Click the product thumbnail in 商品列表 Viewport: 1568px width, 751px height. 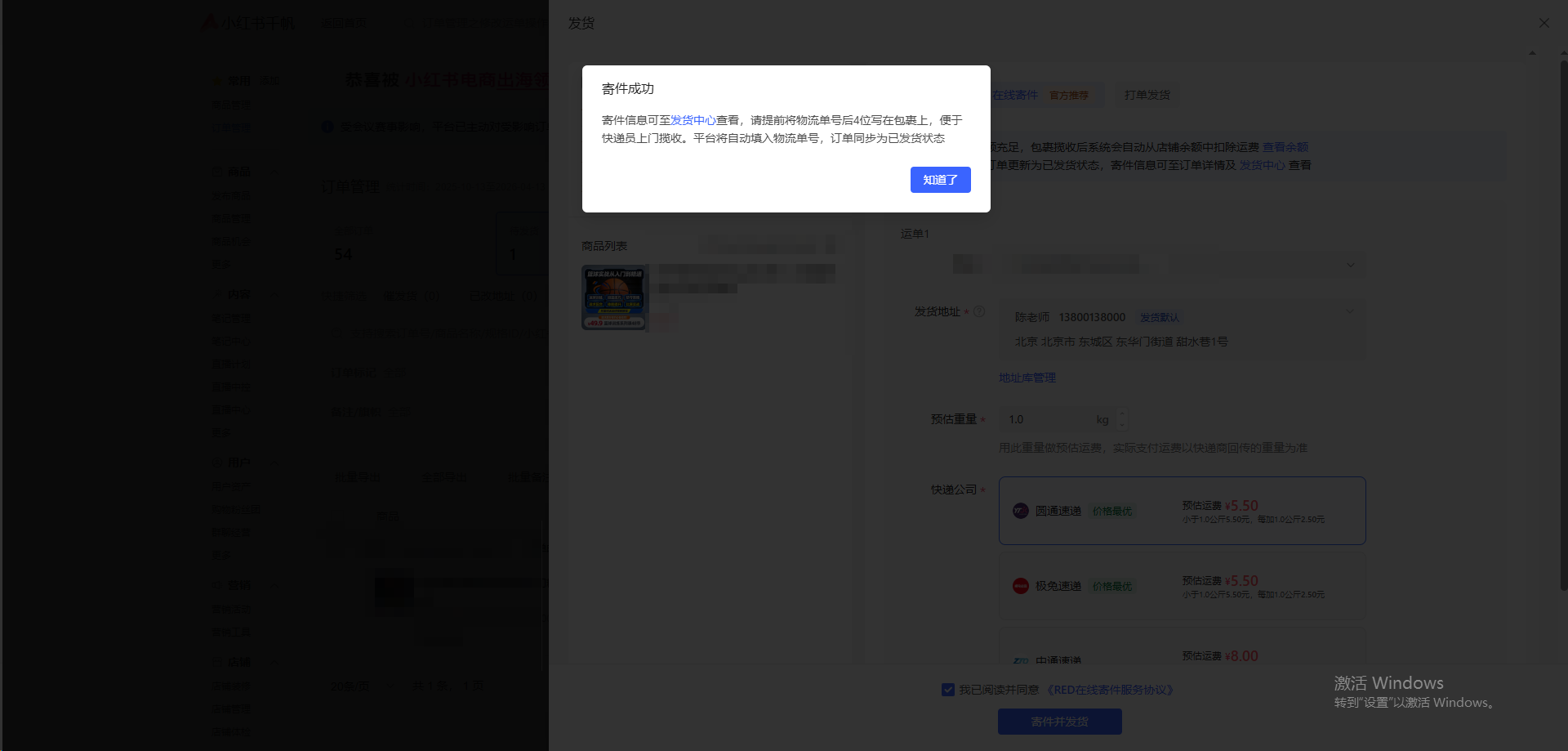pyautogui.click(x=614, y=297)
